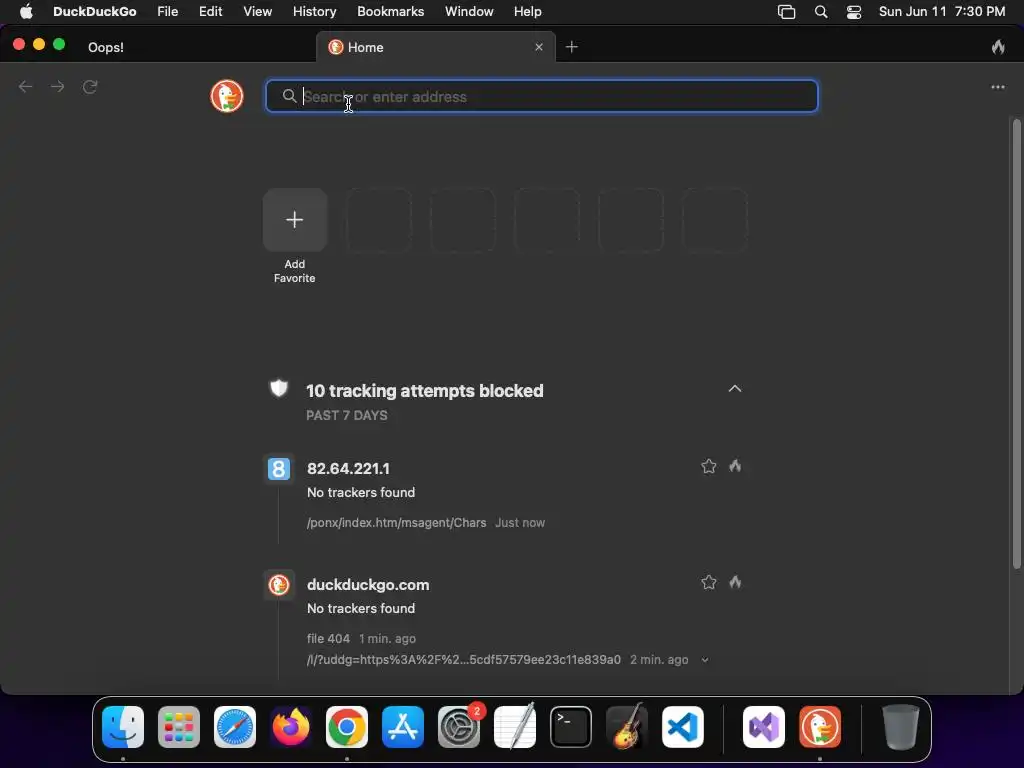Open the 82.64.221.1 site link

coord(348,469)
